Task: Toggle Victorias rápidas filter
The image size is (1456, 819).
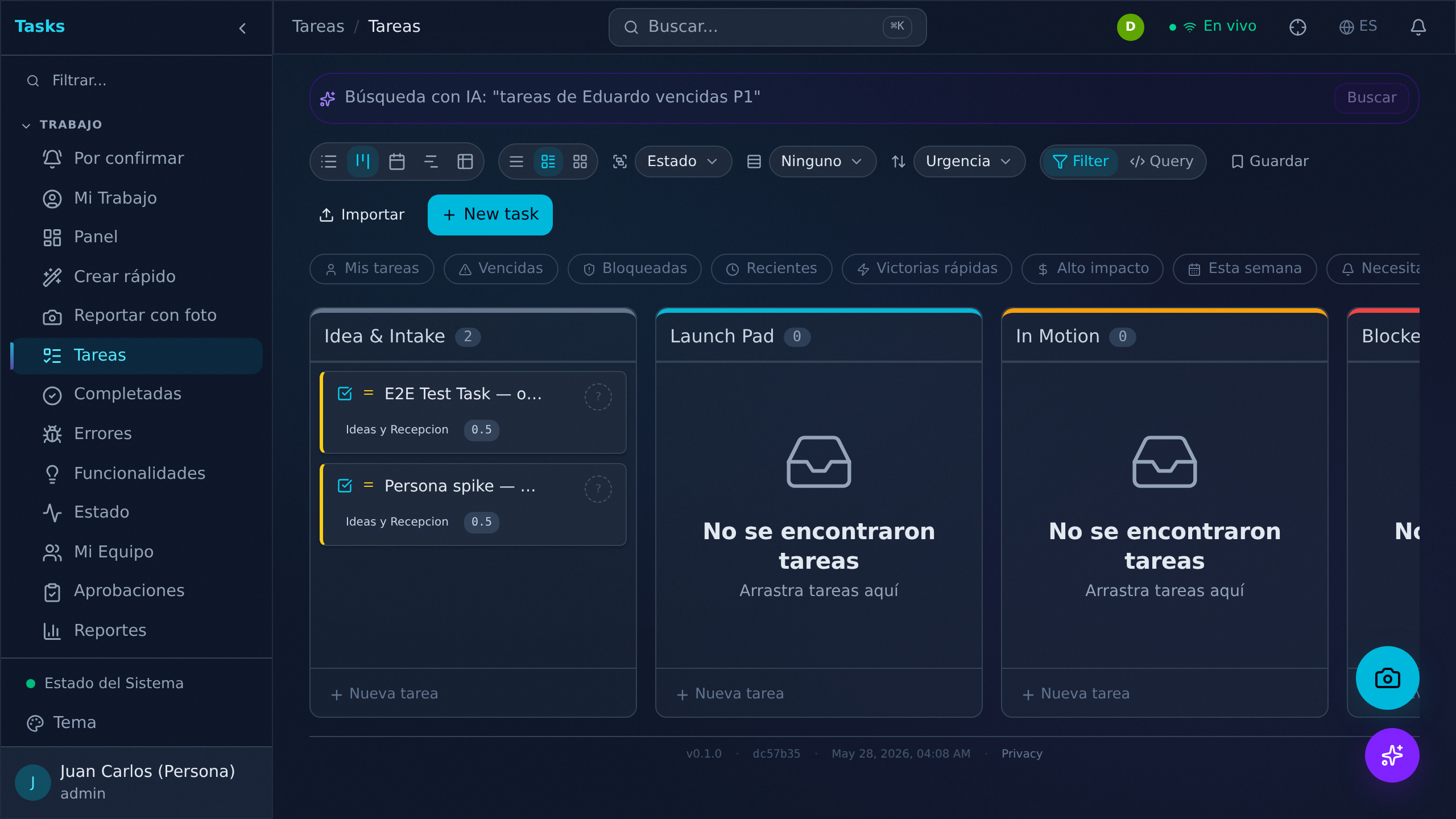Action: tap(927, 268)
